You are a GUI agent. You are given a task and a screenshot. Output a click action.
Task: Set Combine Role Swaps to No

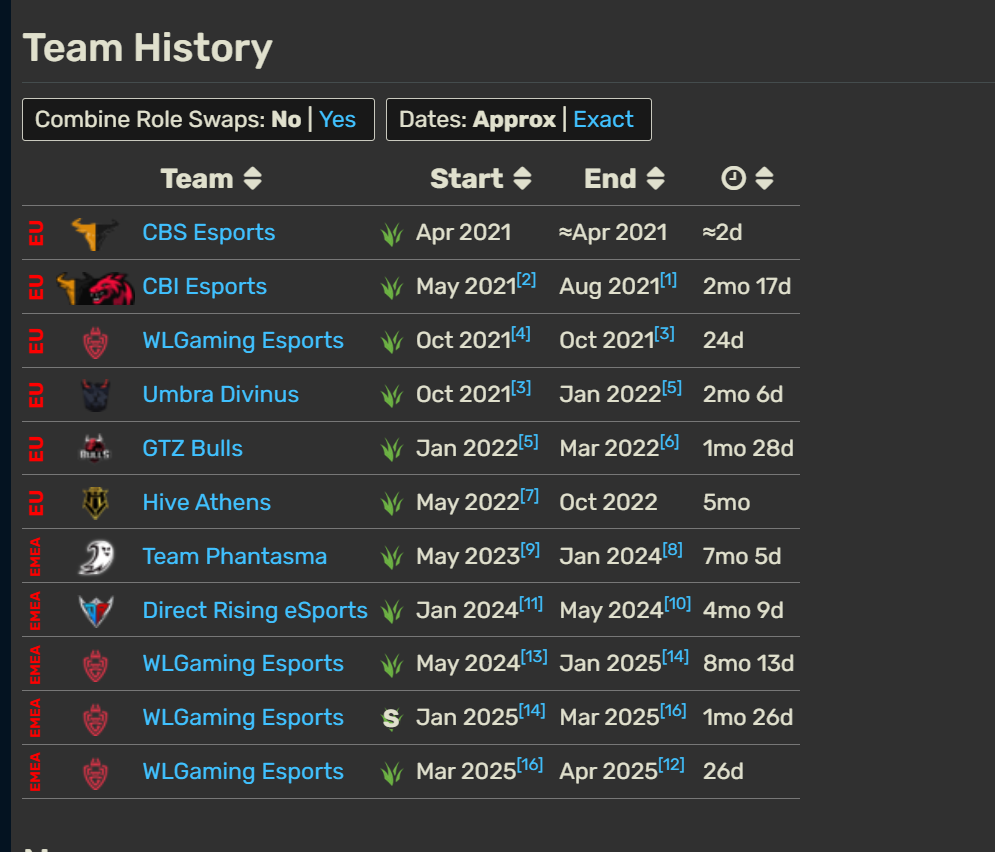[286, 119]
